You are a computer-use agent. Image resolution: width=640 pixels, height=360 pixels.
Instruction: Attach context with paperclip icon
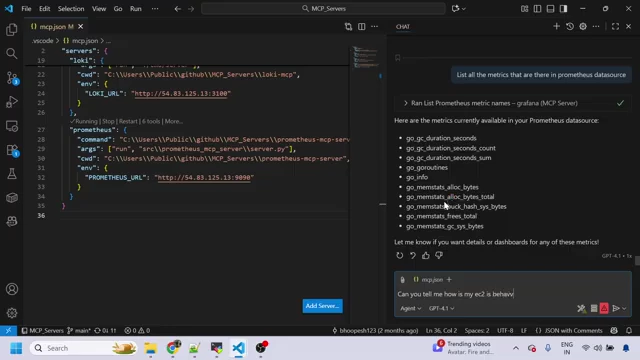402,280
